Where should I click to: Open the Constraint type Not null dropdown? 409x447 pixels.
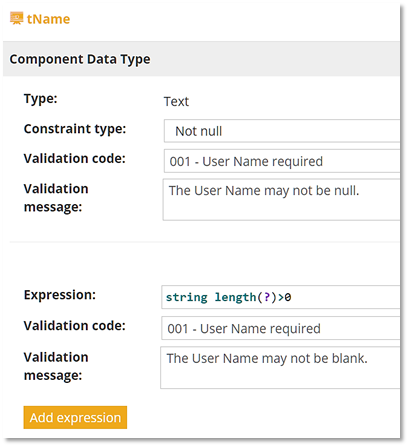point(282,131)
